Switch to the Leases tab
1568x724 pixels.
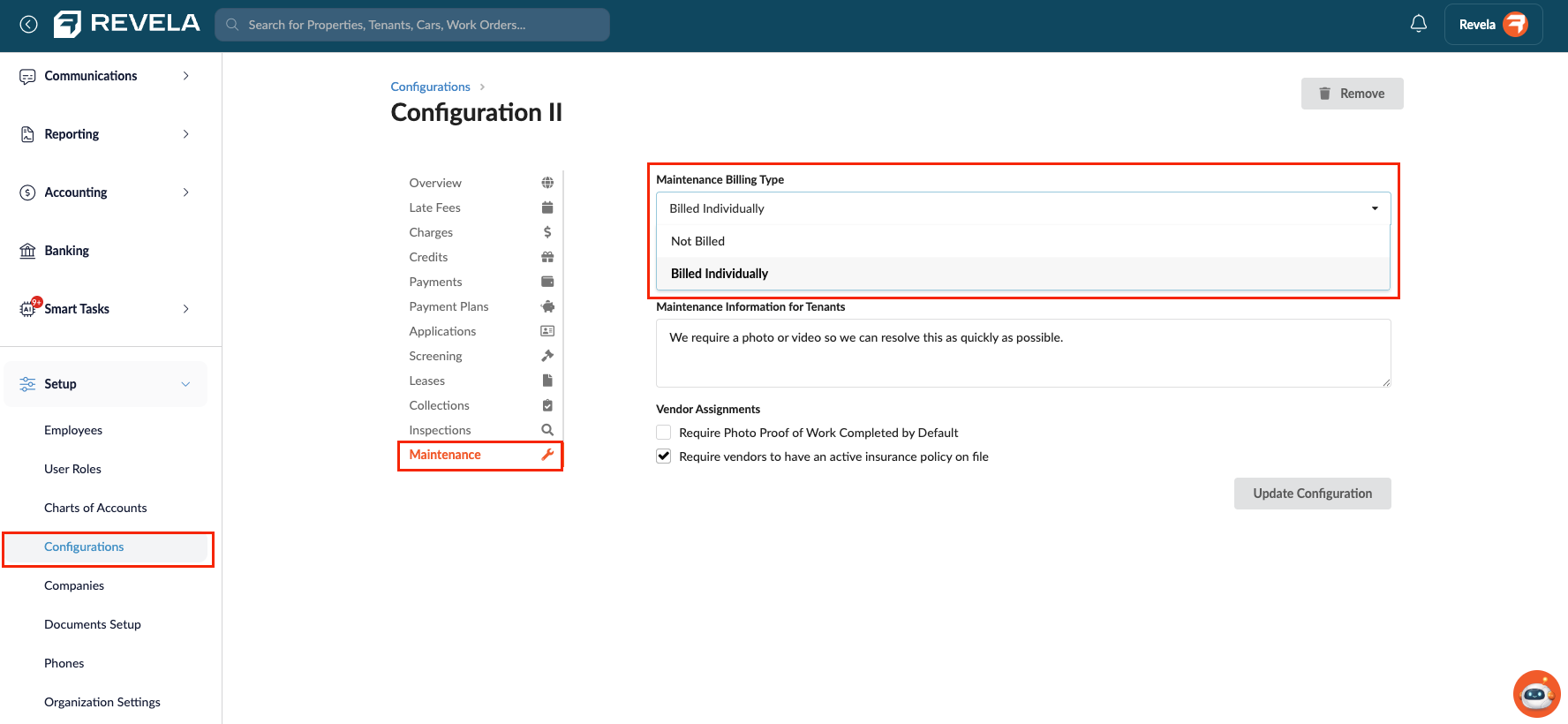[x=426, y=381]
